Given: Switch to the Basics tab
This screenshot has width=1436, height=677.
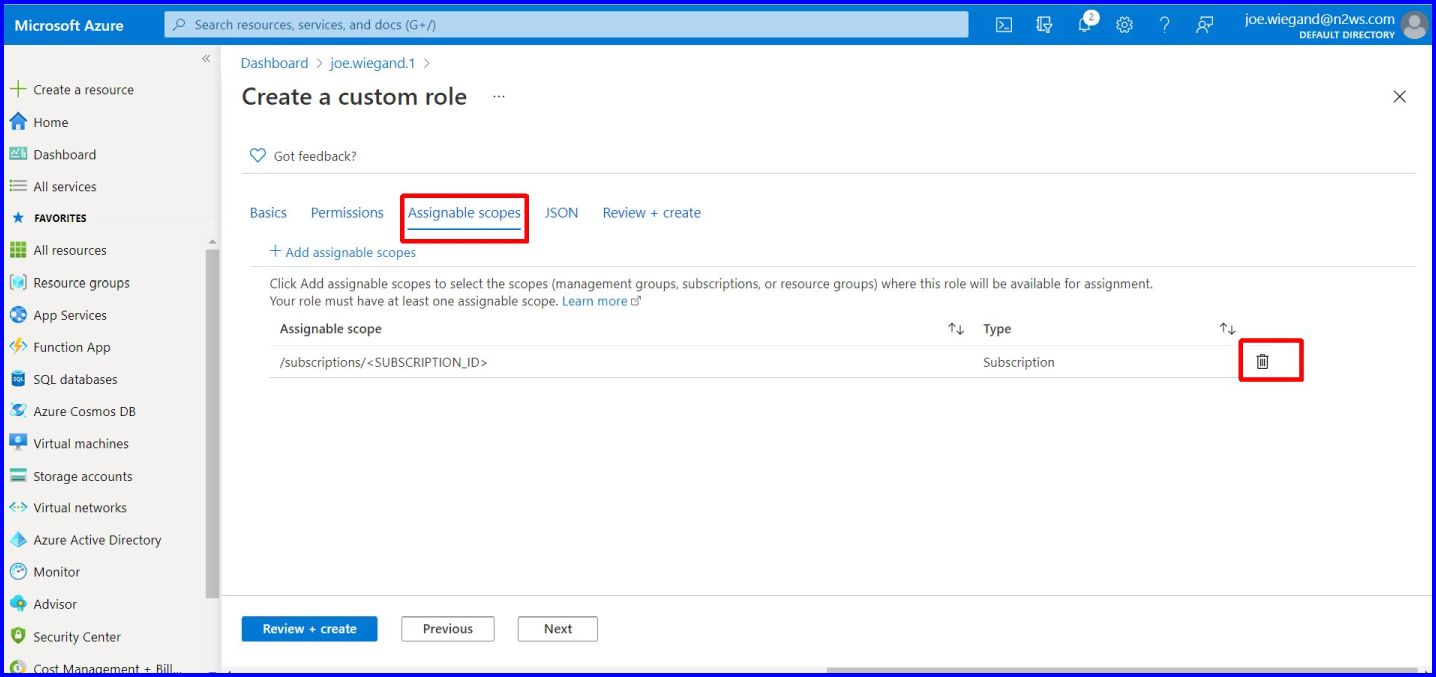Looking at the screenshot, I should point(268,213).
